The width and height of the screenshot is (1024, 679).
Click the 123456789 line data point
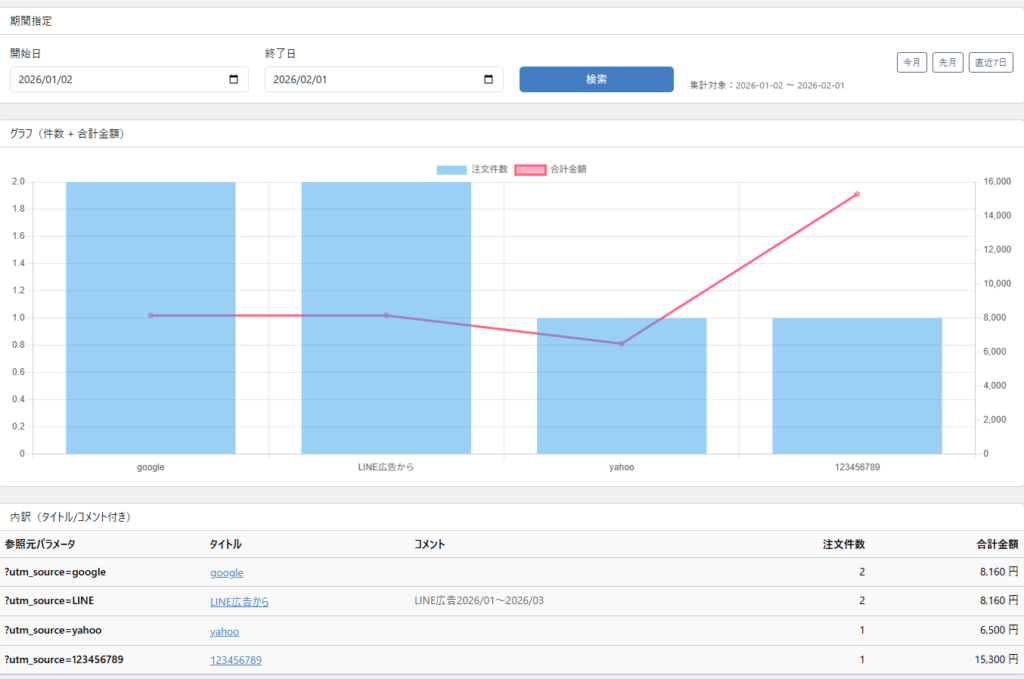[857, 194]
